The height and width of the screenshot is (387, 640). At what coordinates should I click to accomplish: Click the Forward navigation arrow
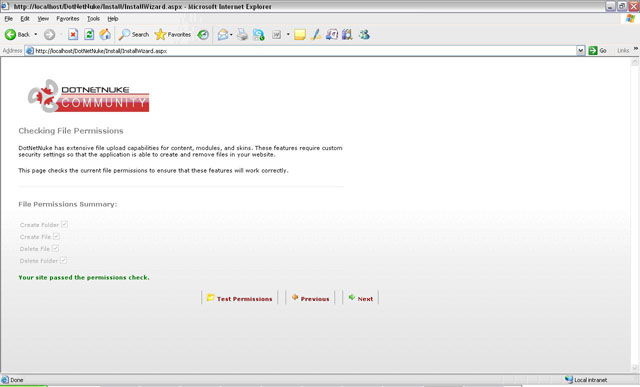tap(49, 35)
